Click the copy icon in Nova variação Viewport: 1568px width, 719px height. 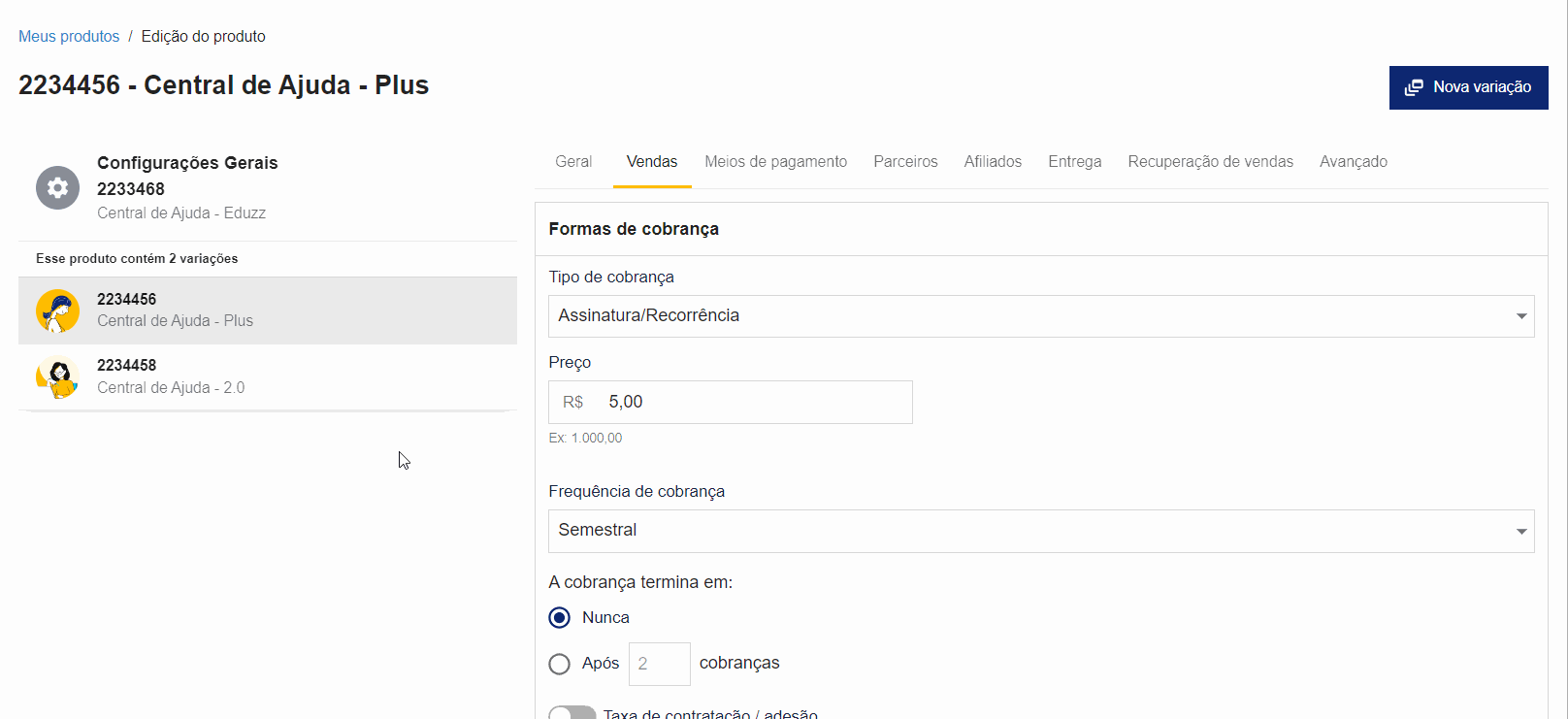point(1414,87)
